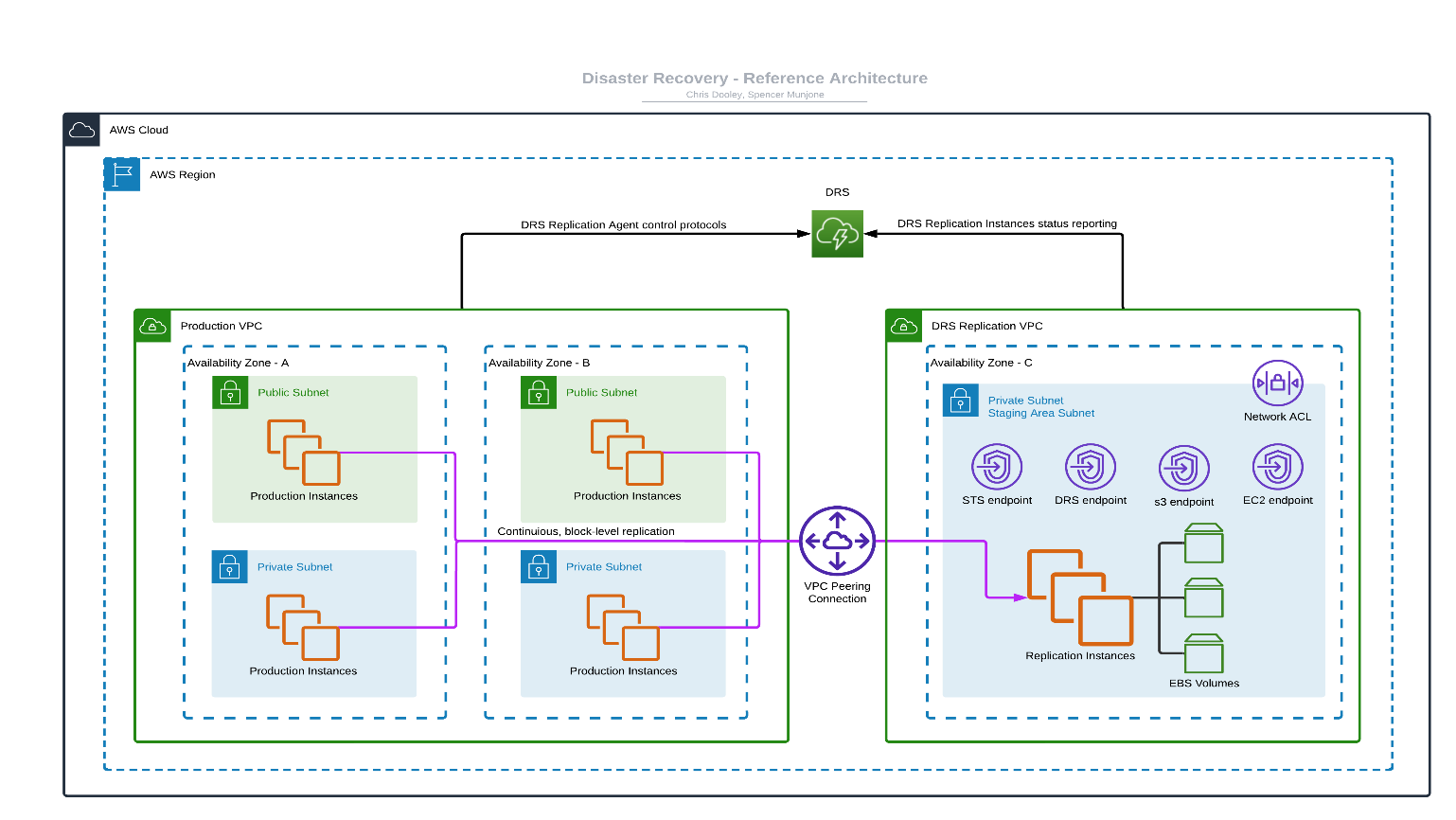Viewport: 1456px width, 820px height.
Task: Click the Replication Instances icon
Action: [x=1080, y=597]
